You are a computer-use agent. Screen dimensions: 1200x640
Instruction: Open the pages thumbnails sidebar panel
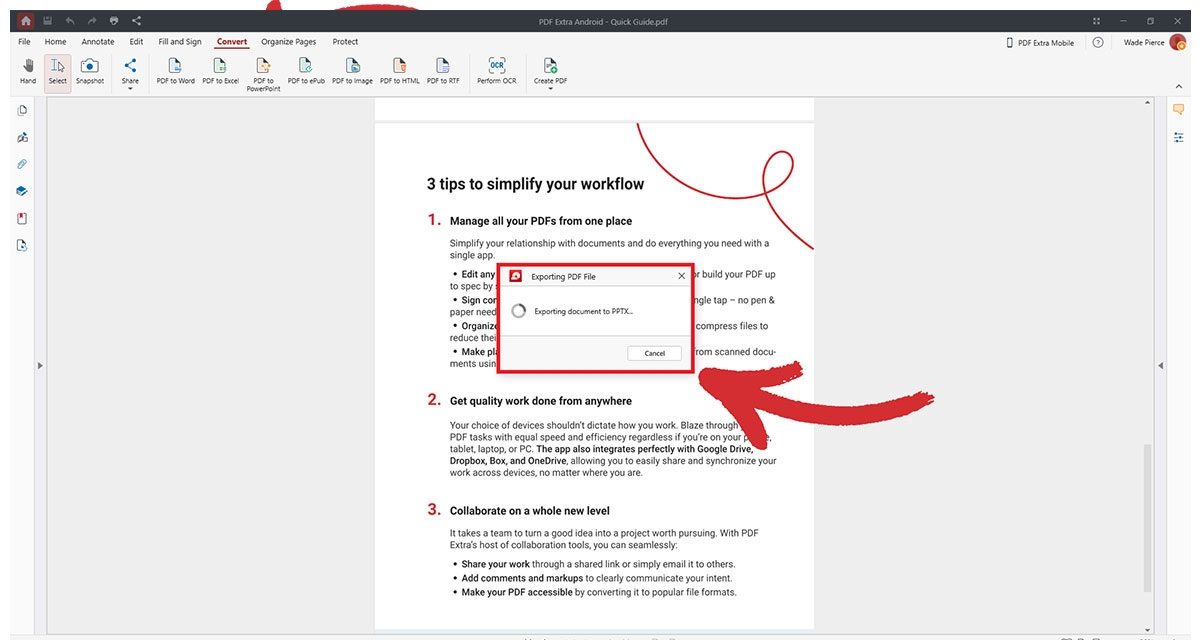[x=22, y=110]
